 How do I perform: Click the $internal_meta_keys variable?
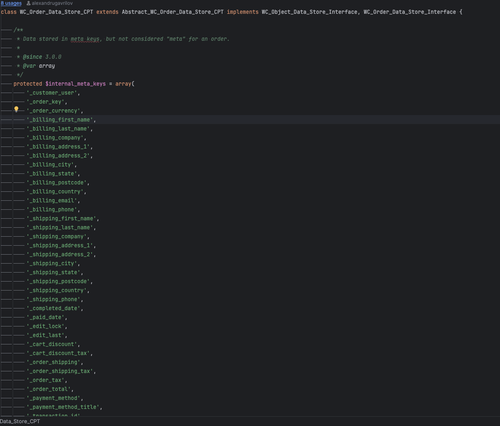click(76, 84)
